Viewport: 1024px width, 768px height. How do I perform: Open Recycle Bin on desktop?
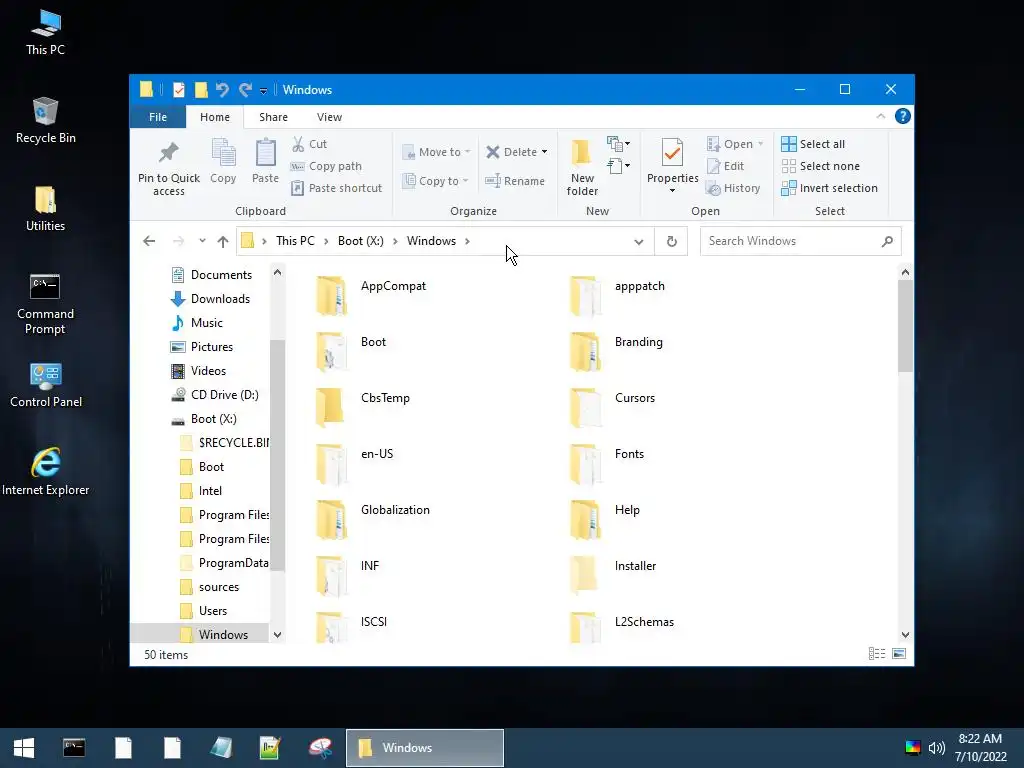(45, 121)
